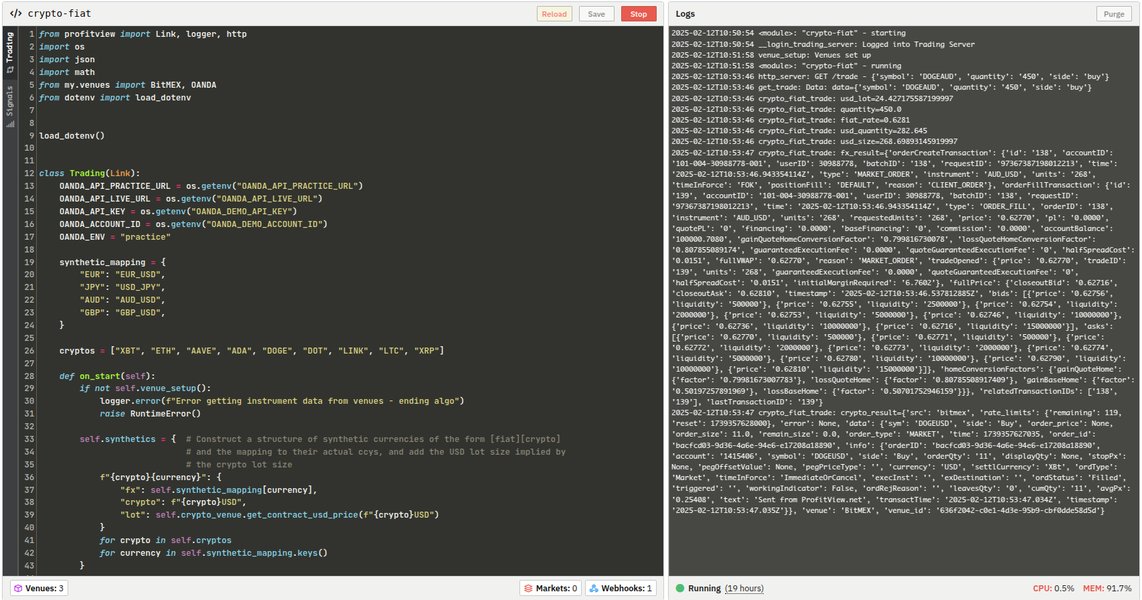Screen dimensions: 1142x600
Task: Click the 'get_trade: Data:' log entry
Action: (882, 87)
